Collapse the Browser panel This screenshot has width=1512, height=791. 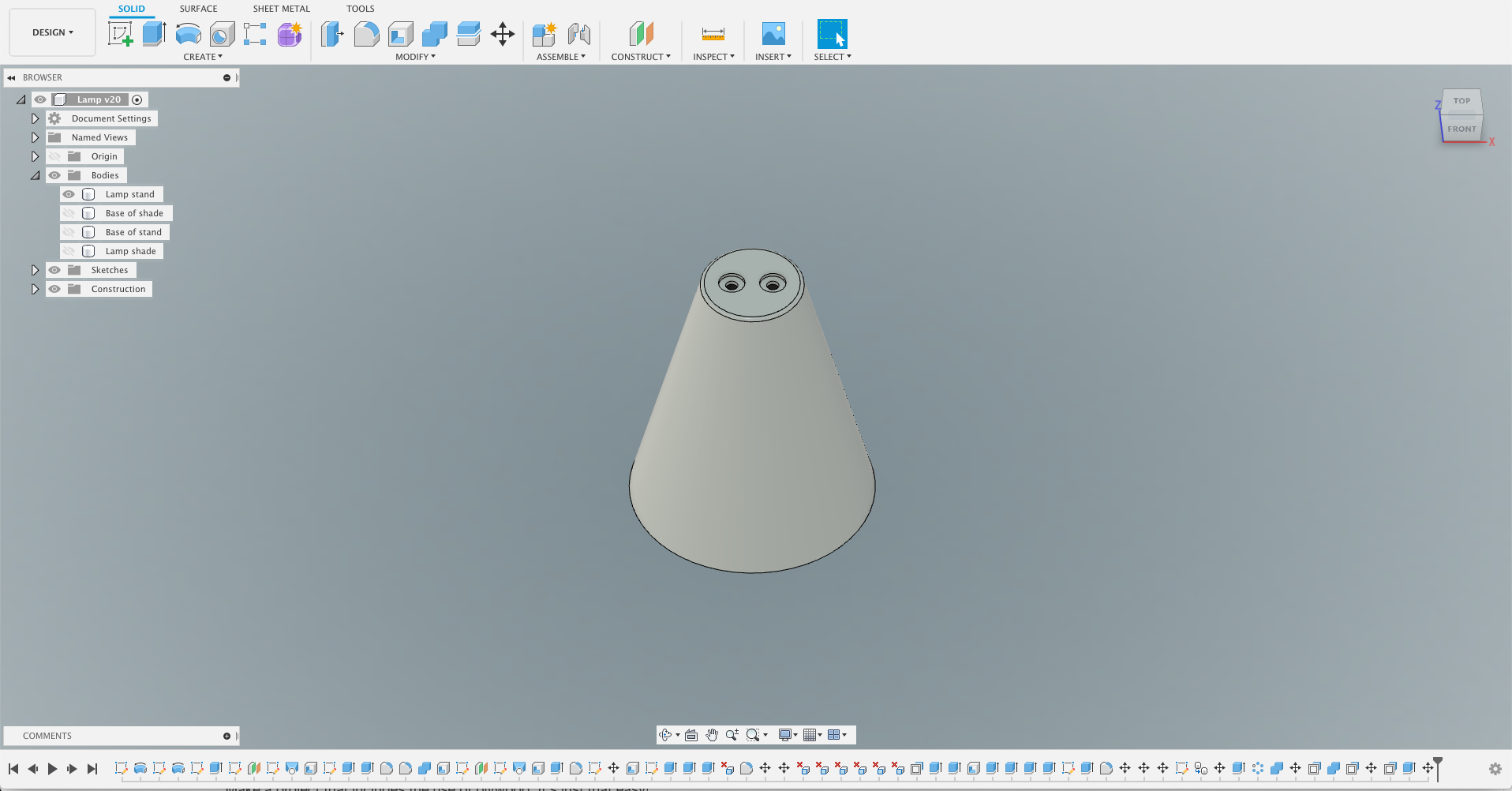tap(11, 77)
